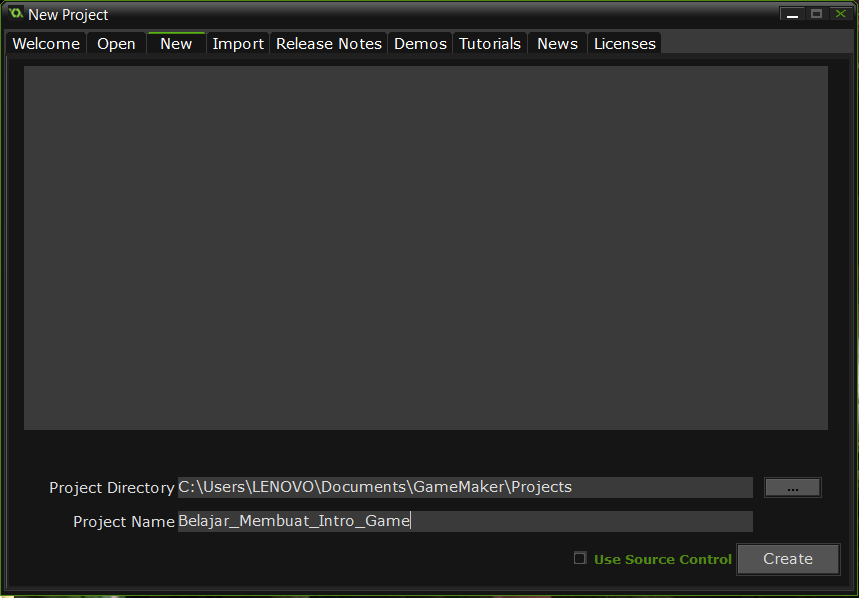Select the New tab
The image size is (859, 598).
[x=176, y=43]
